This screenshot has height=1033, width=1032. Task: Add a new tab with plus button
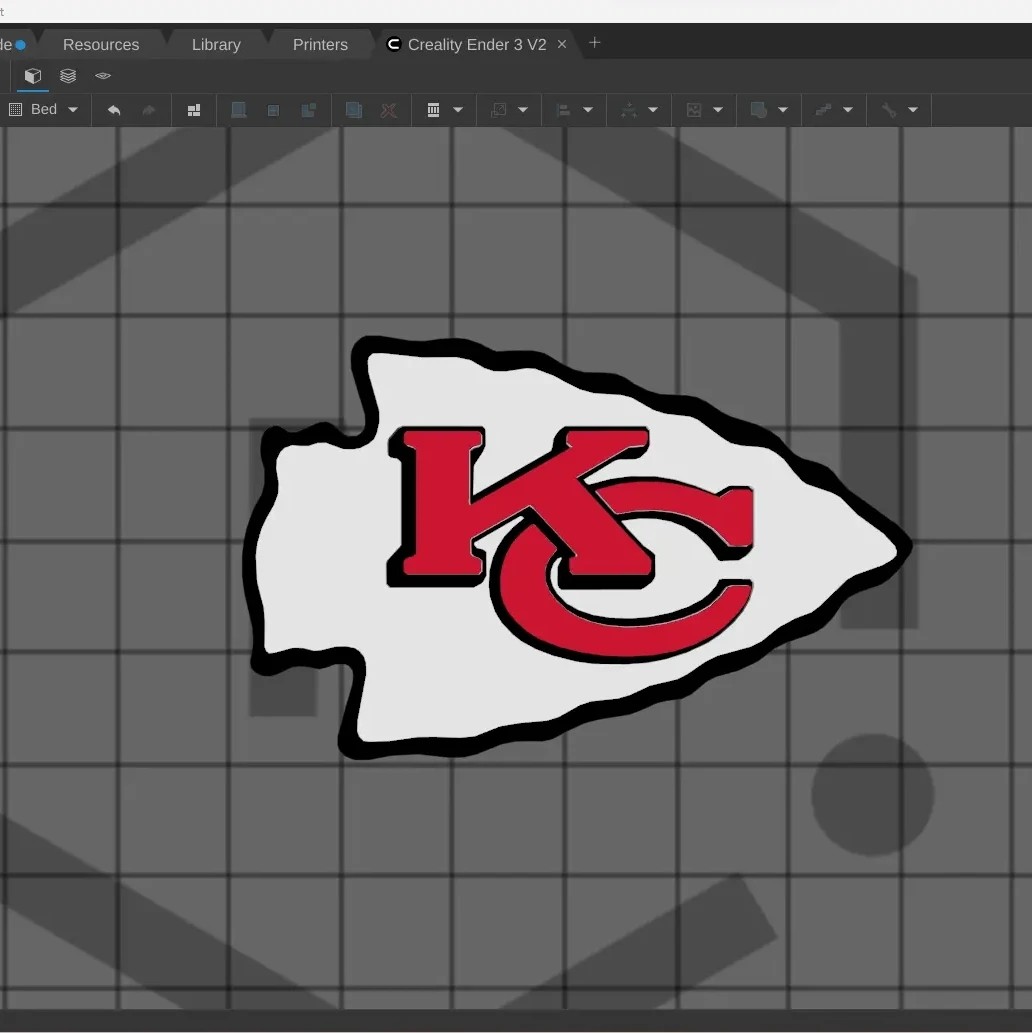click(x=595, y=43)
